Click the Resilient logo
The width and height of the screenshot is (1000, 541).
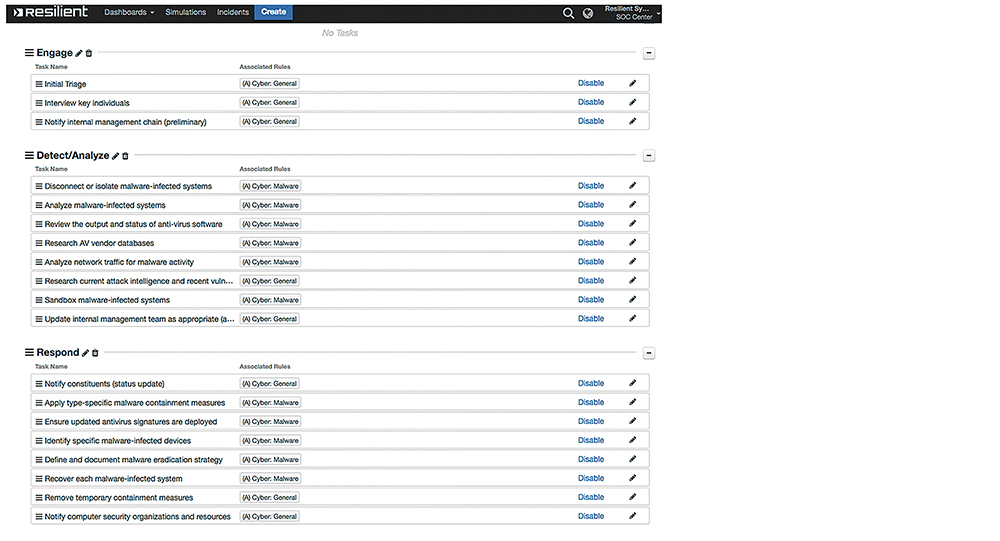click(x=49, y=12)
